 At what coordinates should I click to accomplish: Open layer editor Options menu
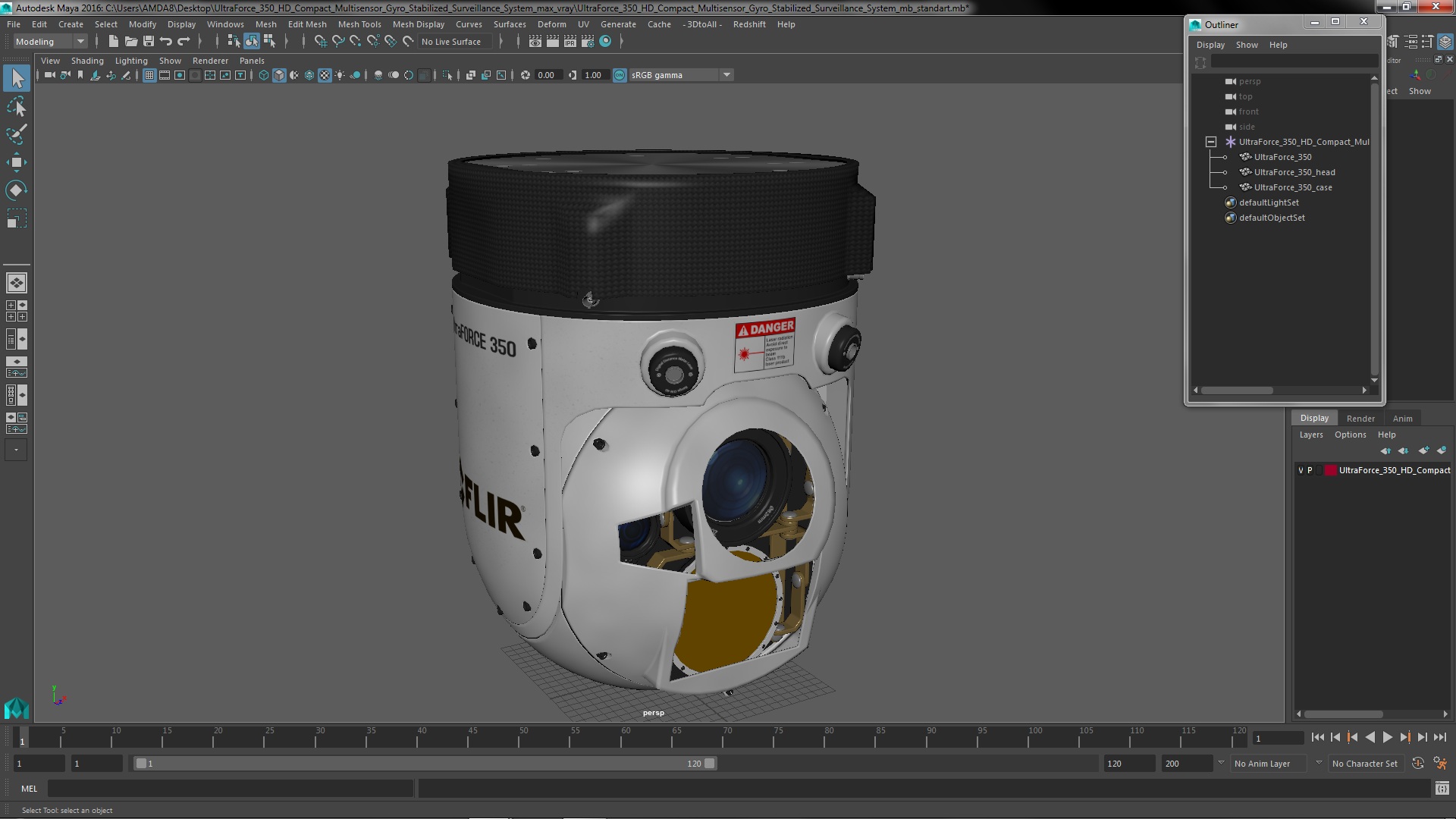1350,435
